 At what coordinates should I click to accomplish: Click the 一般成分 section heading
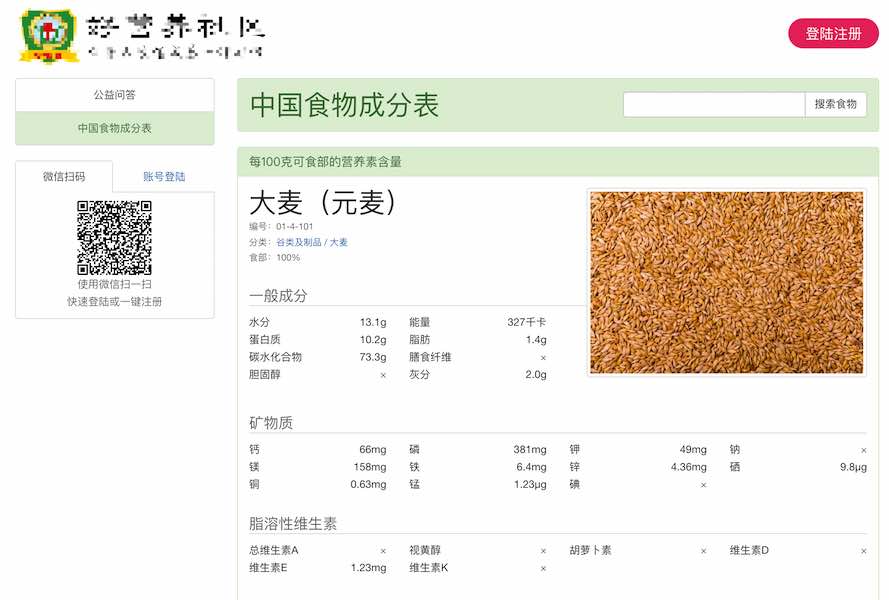point(278,296)
